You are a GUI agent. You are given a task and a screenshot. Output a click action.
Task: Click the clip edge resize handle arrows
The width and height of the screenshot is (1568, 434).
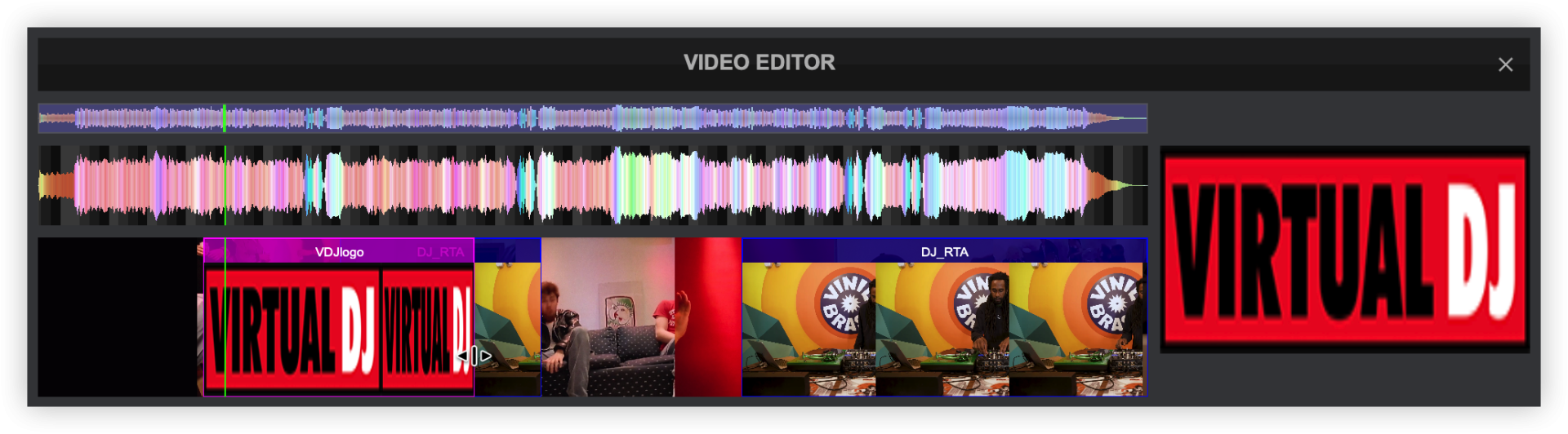tap(474, 356)
